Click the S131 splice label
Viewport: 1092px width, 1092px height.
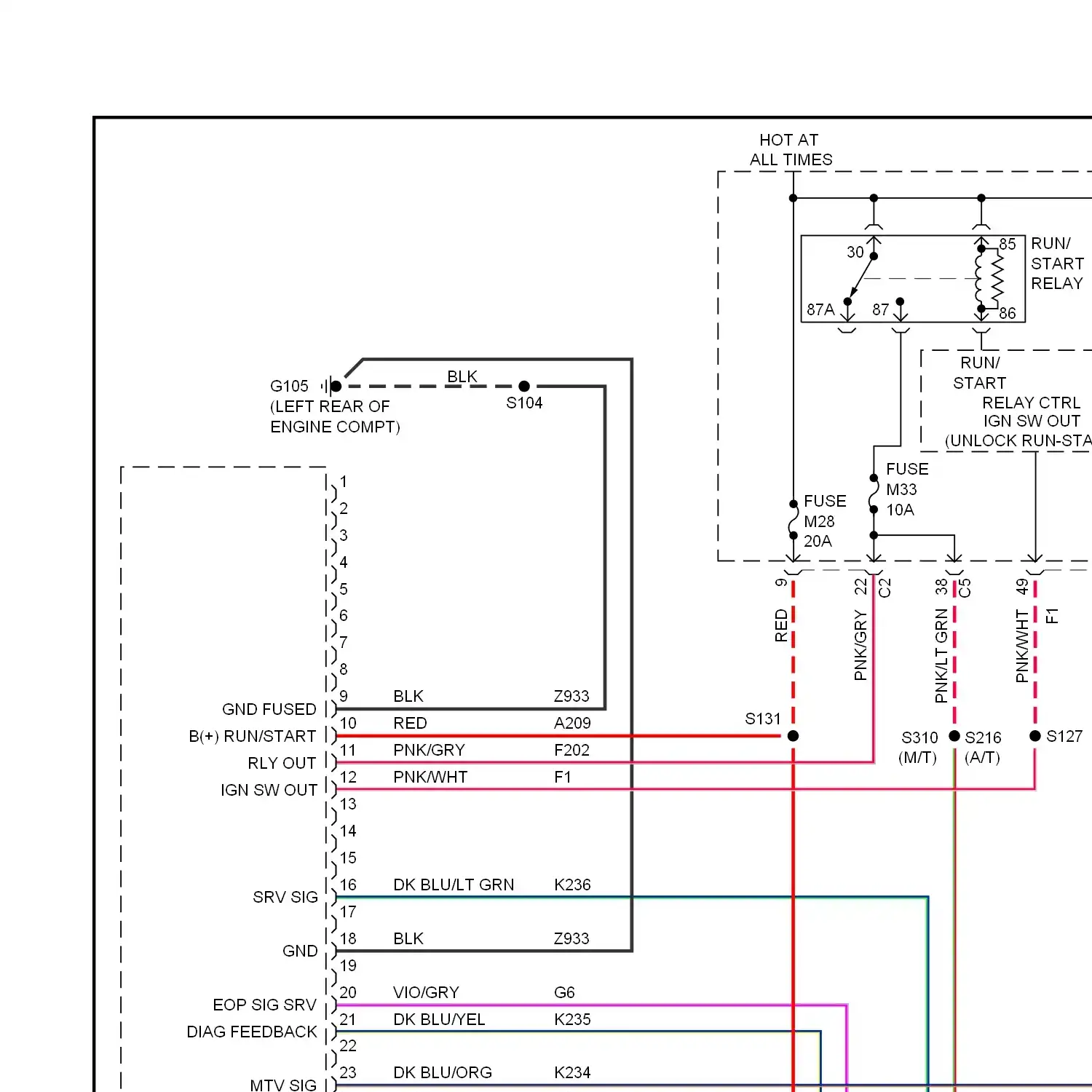[762, 719]
